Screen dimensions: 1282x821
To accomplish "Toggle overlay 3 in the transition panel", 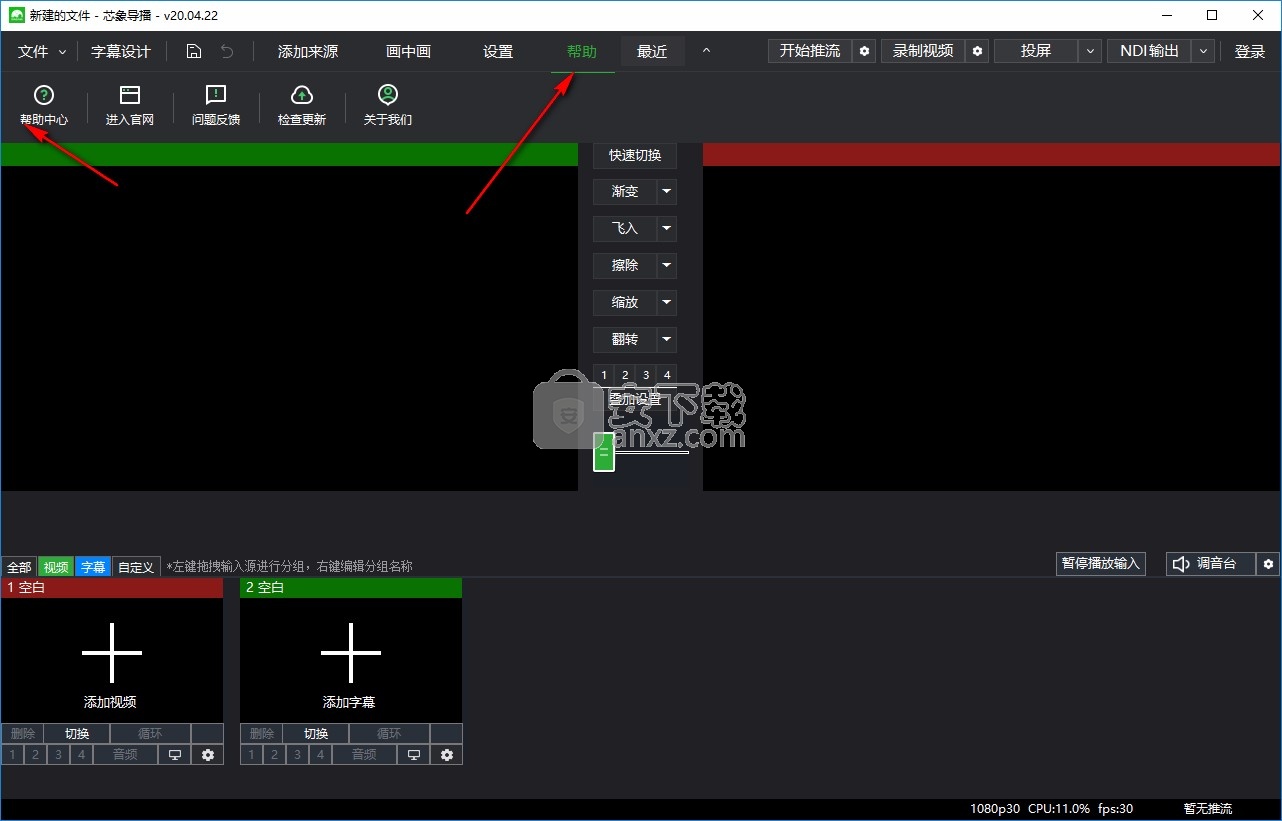I will (x=646, y=375).
